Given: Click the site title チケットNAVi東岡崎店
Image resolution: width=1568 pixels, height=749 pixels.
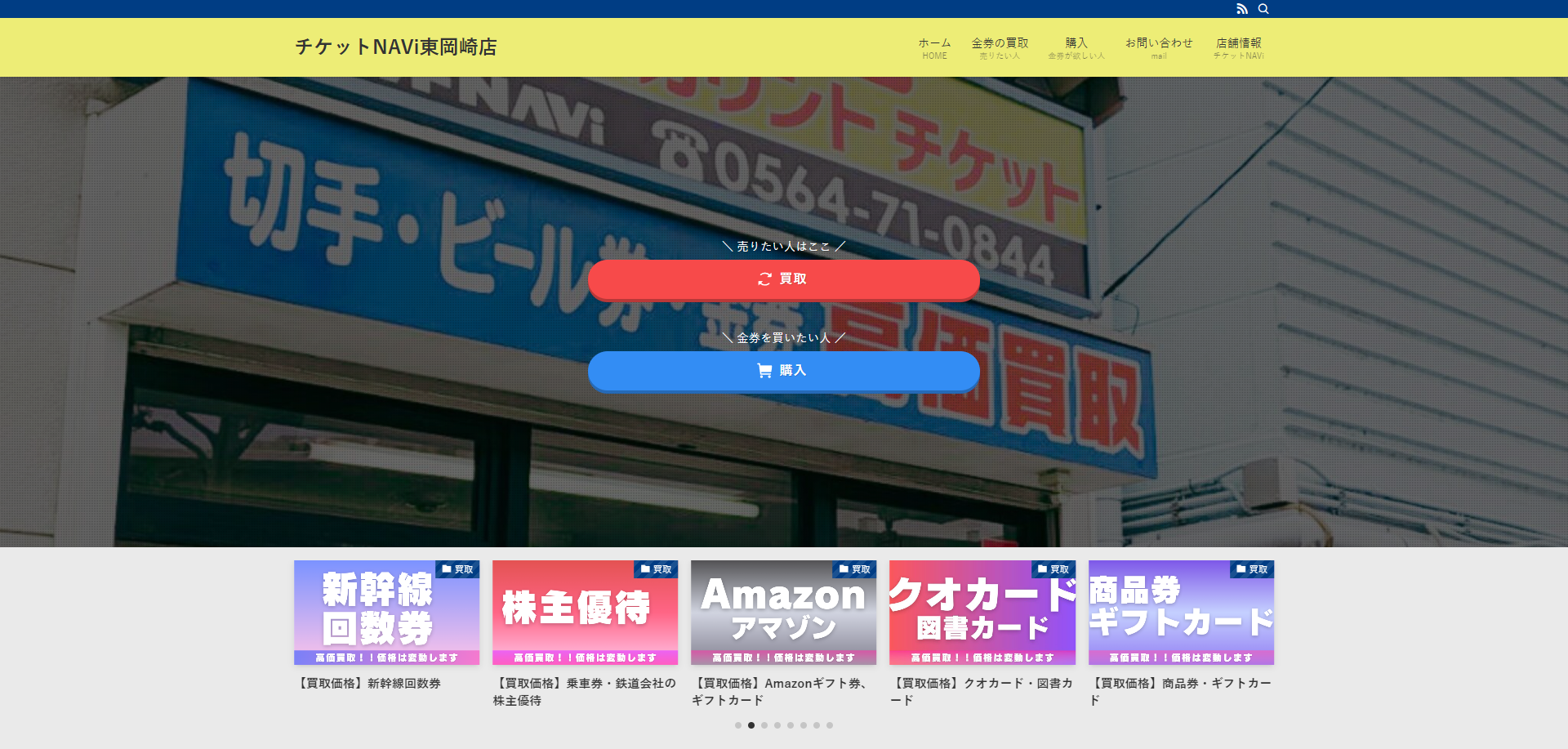Looking at the screenshot, I should pyautogui.click(x=398, y=47).
